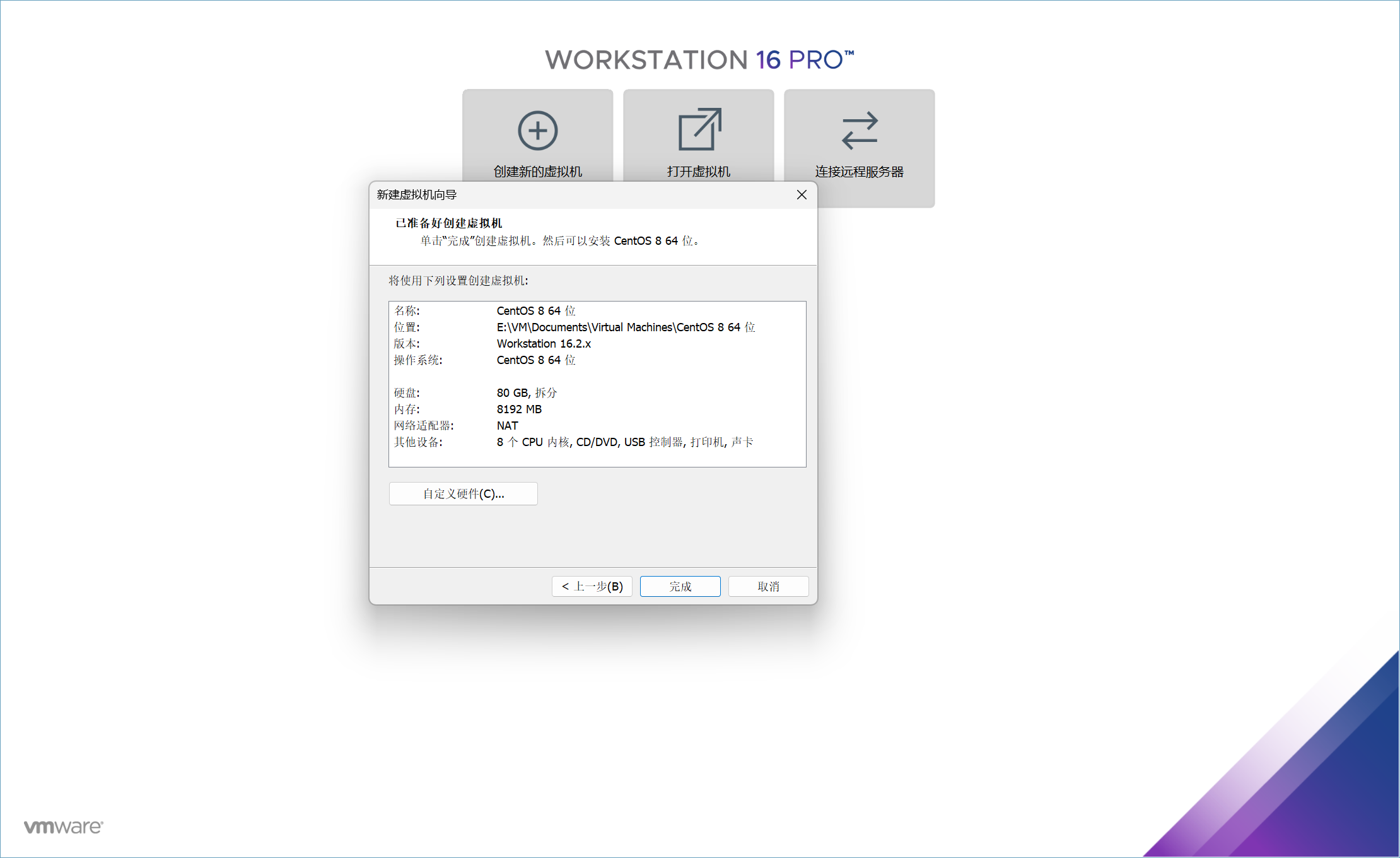Open 自定义硬件(C) settings
This screenshot has width=1400, height=858.
pos(463,493)
